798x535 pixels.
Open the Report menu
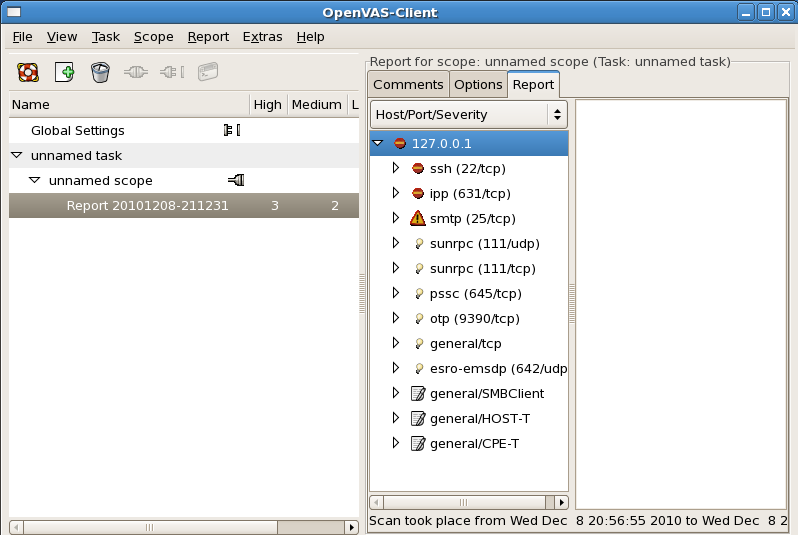(208, 37)
